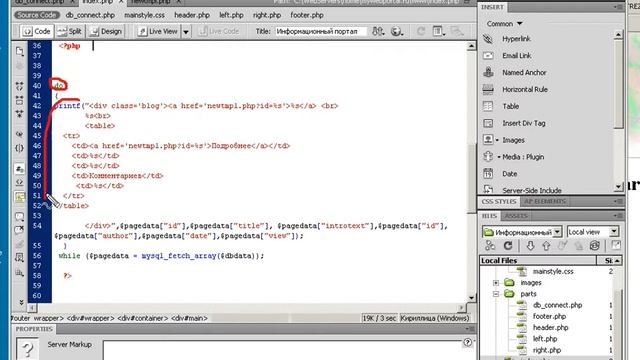Select the ASSETS panel tab

[516, 216]
